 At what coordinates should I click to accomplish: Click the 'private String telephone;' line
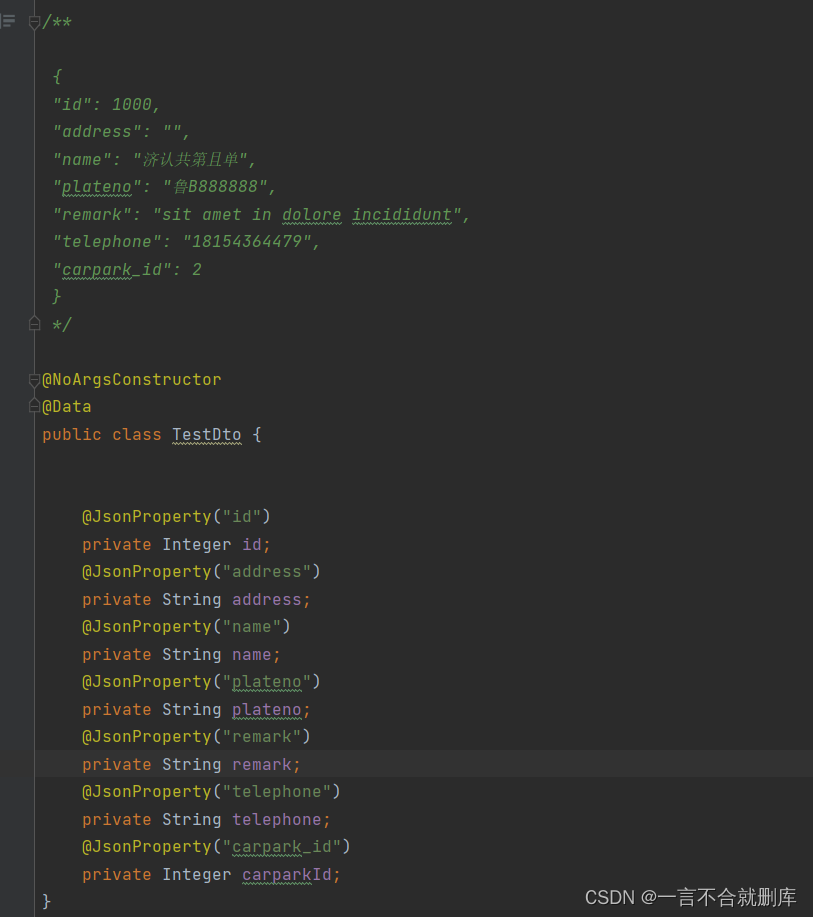coord(206,819)
